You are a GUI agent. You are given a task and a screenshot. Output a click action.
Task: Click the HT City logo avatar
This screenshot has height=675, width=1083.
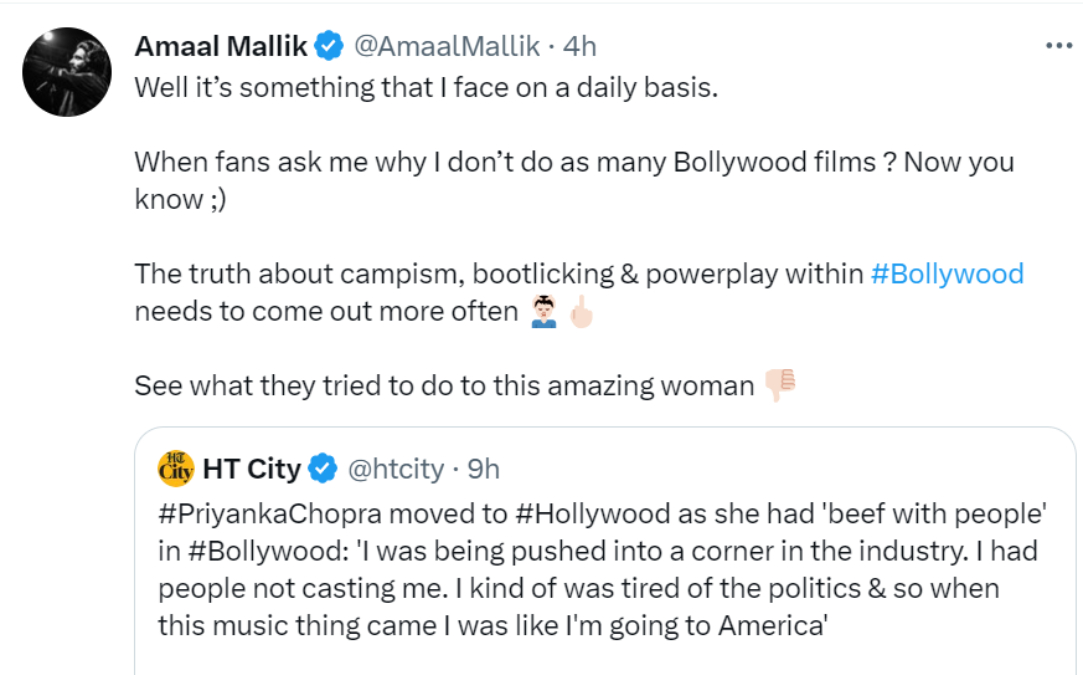[176, 468]
